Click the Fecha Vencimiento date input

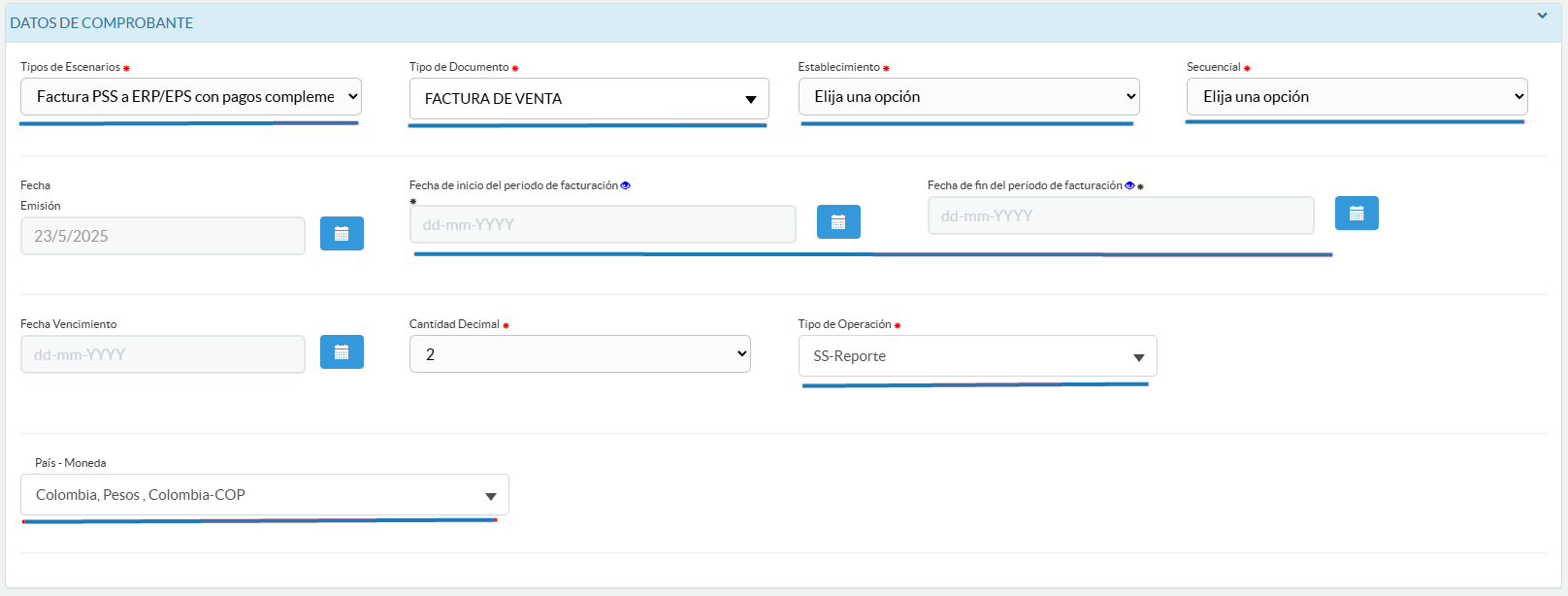163,354
